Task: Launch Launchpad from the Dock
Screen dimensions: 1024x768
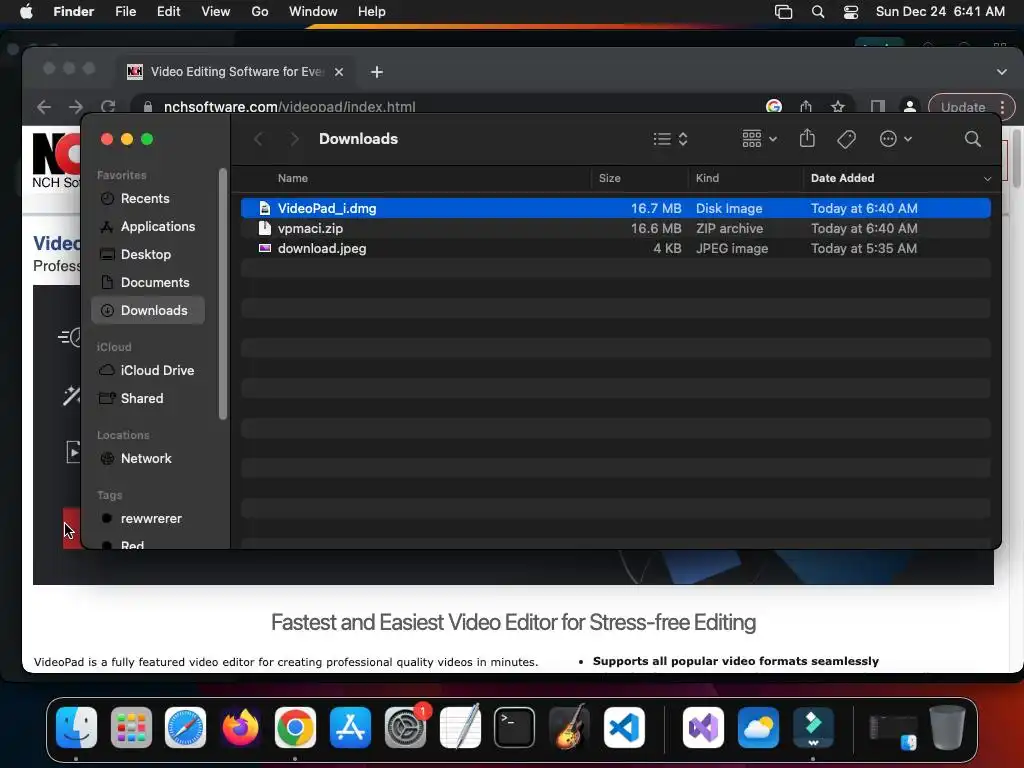Action: click(x=131, y=727)
